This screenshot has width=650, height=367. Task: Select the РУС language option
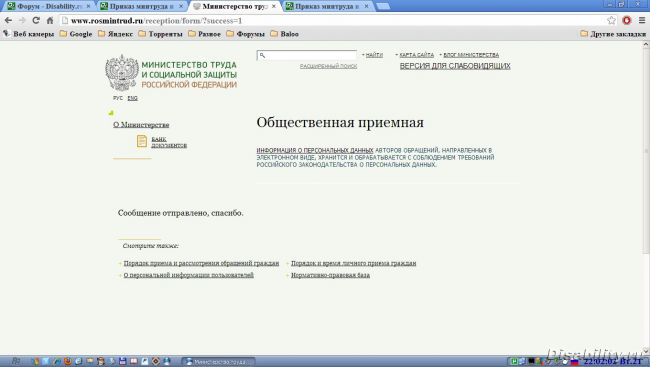tap(118, 98)
